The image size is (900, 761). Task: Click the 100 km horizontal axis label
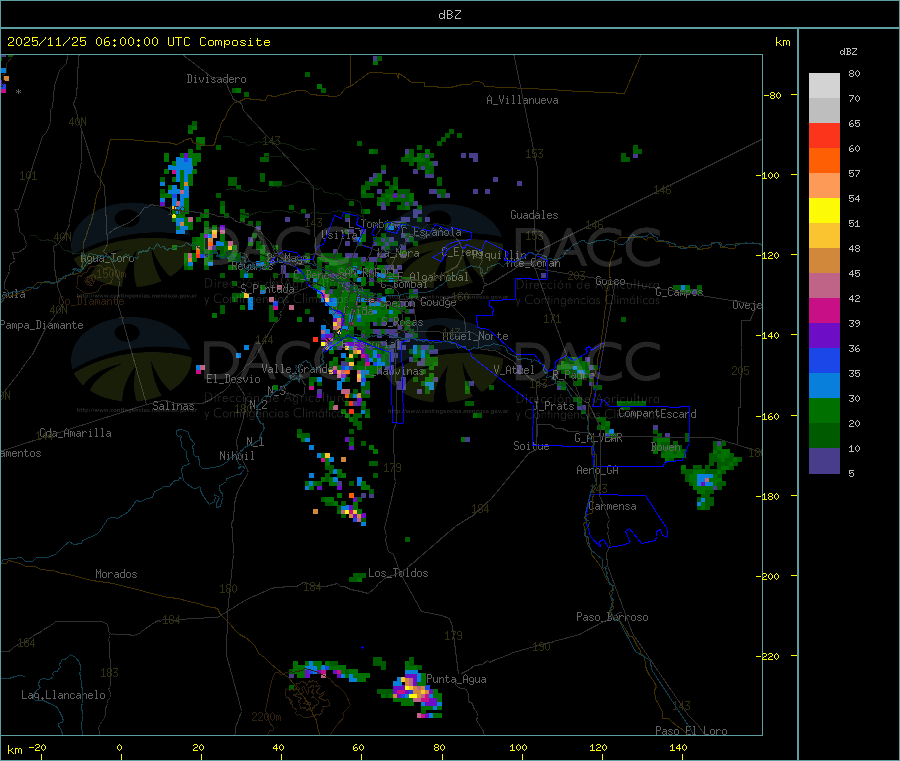[x=518, y=747]
